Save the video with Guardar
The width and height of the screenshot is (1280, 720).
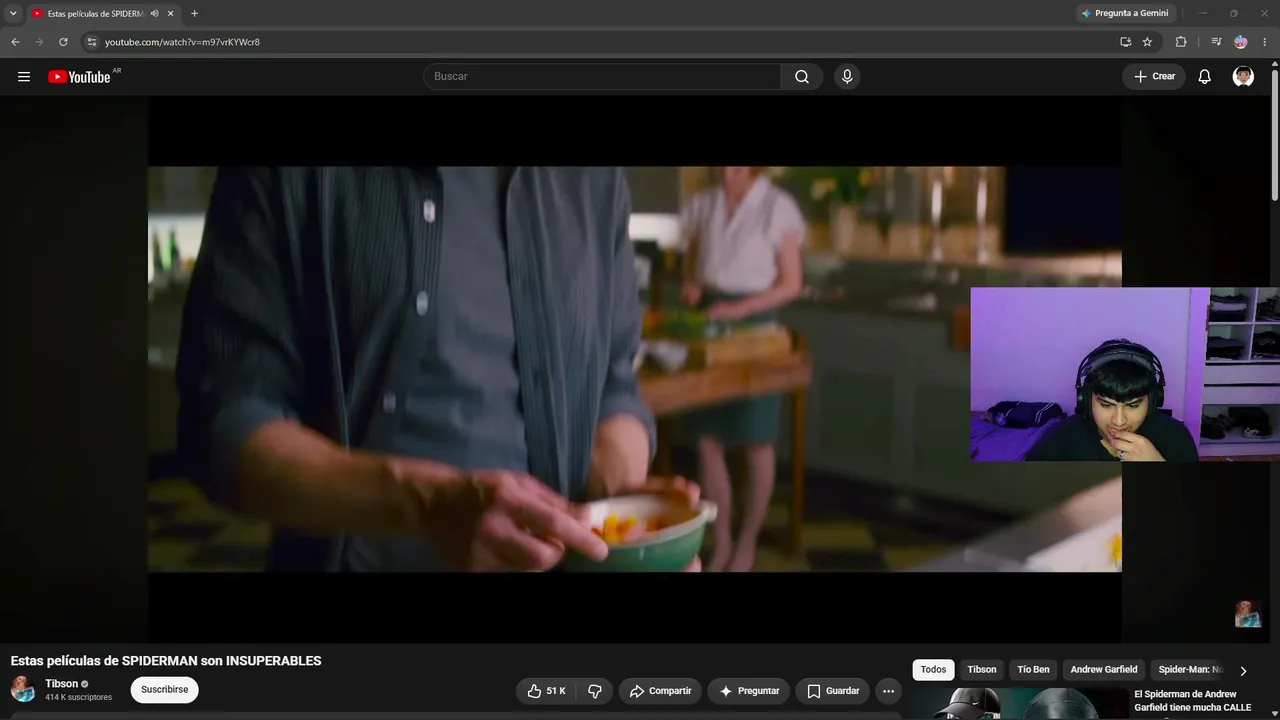pyautogui.click(x=833, y=691)
